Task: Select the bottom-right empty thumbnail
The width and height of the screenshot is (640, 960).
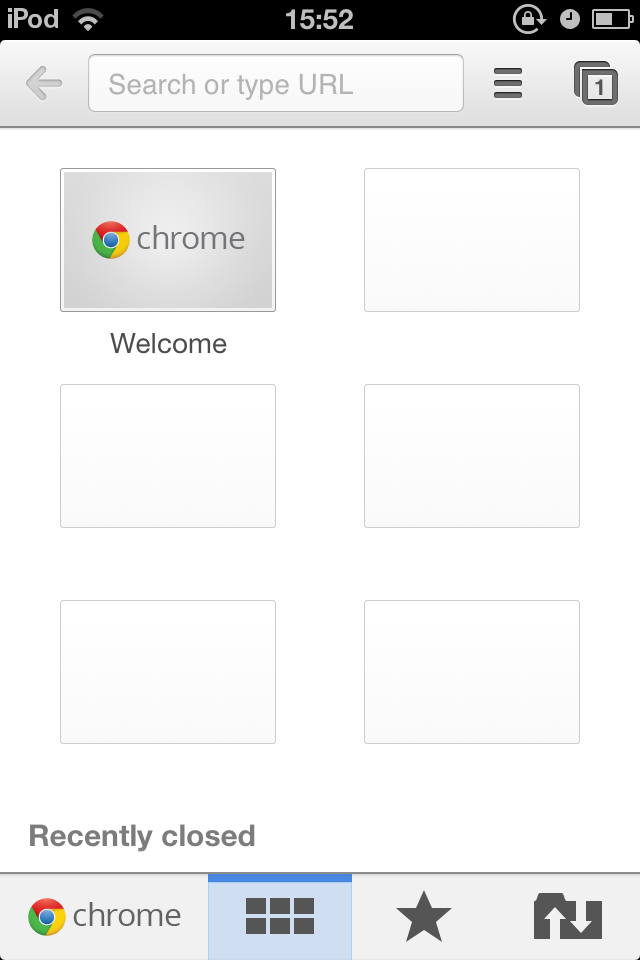Action: point(472,672)
